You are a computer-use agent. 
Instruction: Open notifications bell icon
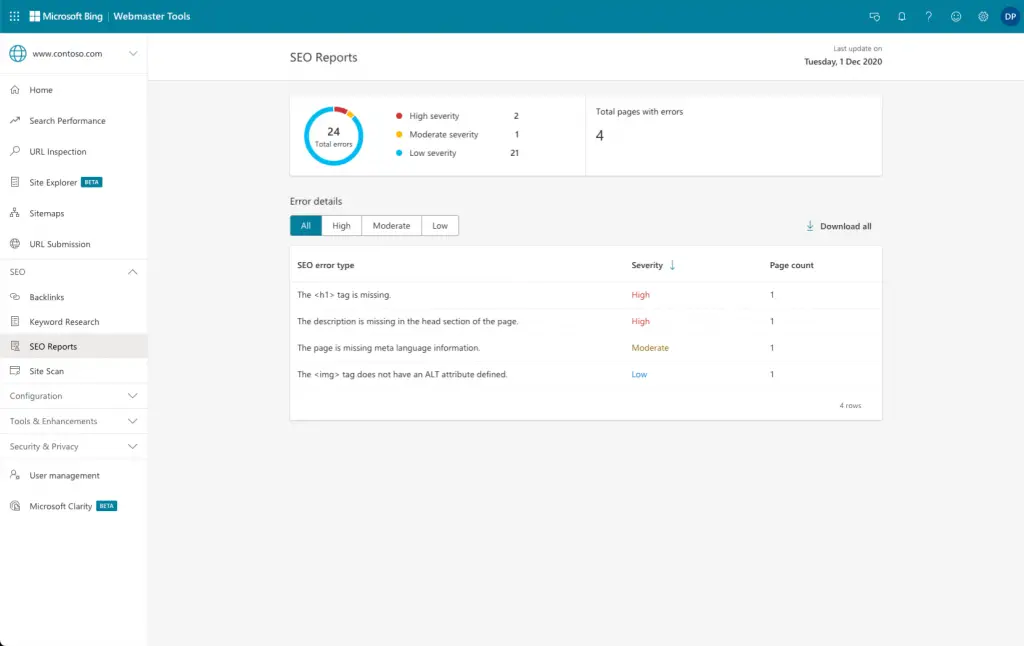click(x=902, y=16)
